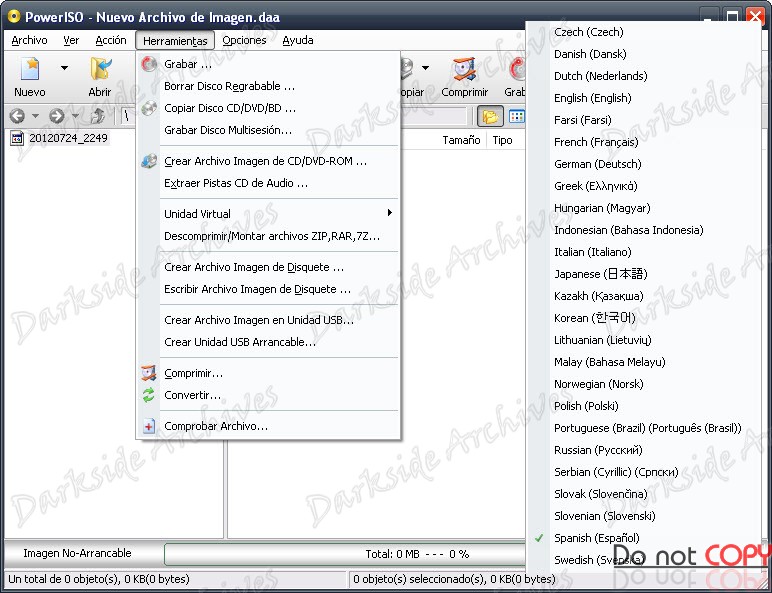Click the Nuevo toolbar icon

(x=30, y=69)
